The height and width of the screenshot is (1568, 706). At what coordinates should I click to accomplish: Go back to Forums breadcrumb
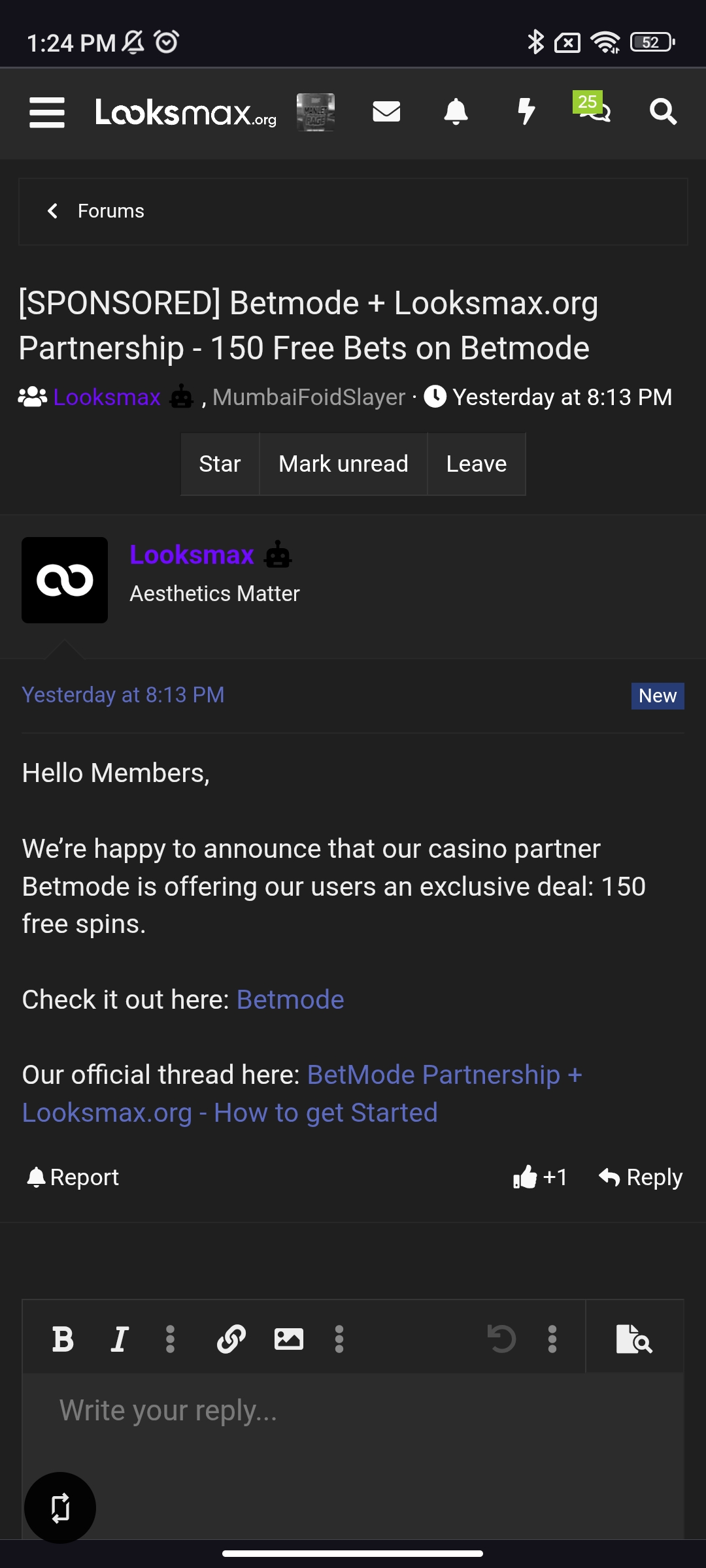click(x=110, y=211)
